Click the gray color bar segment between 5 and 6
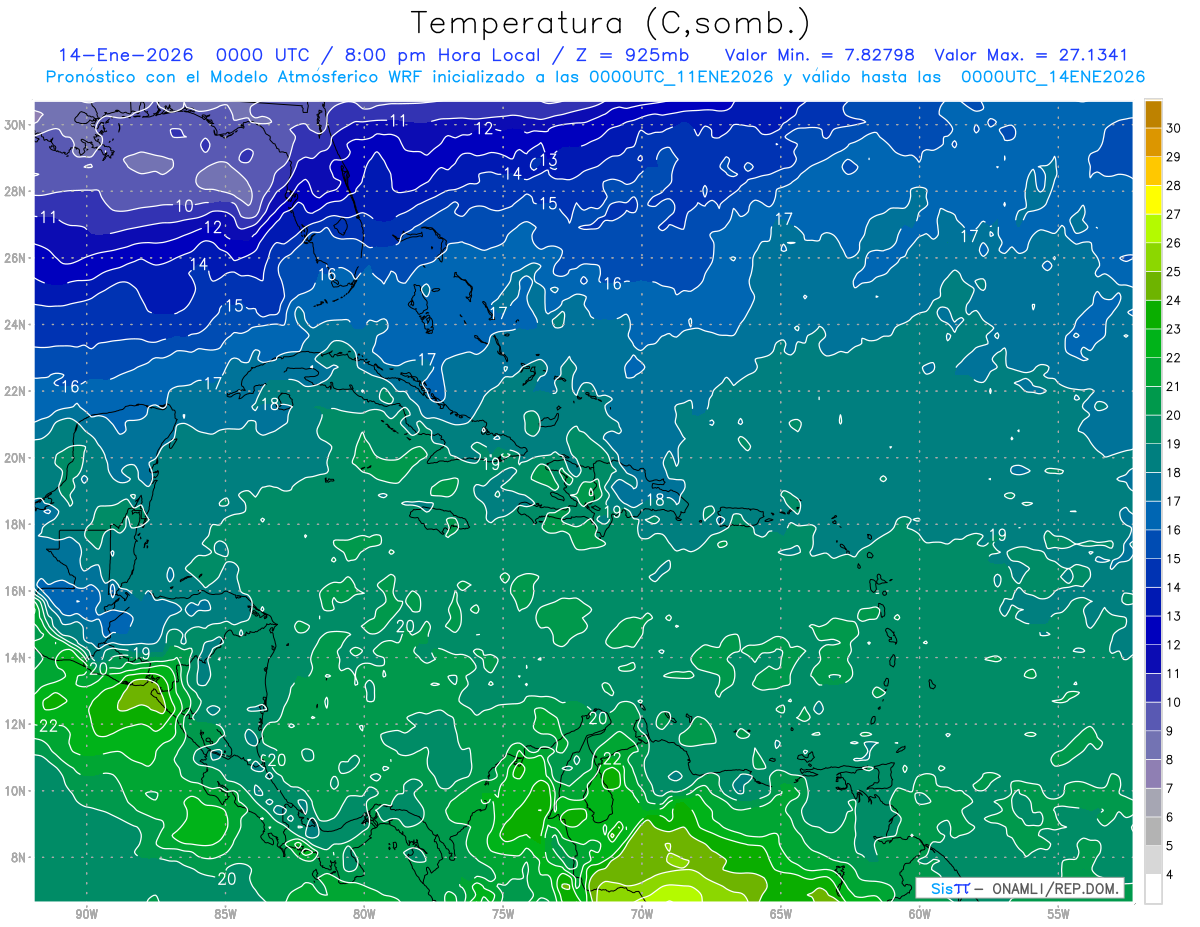 [1153, 832]
